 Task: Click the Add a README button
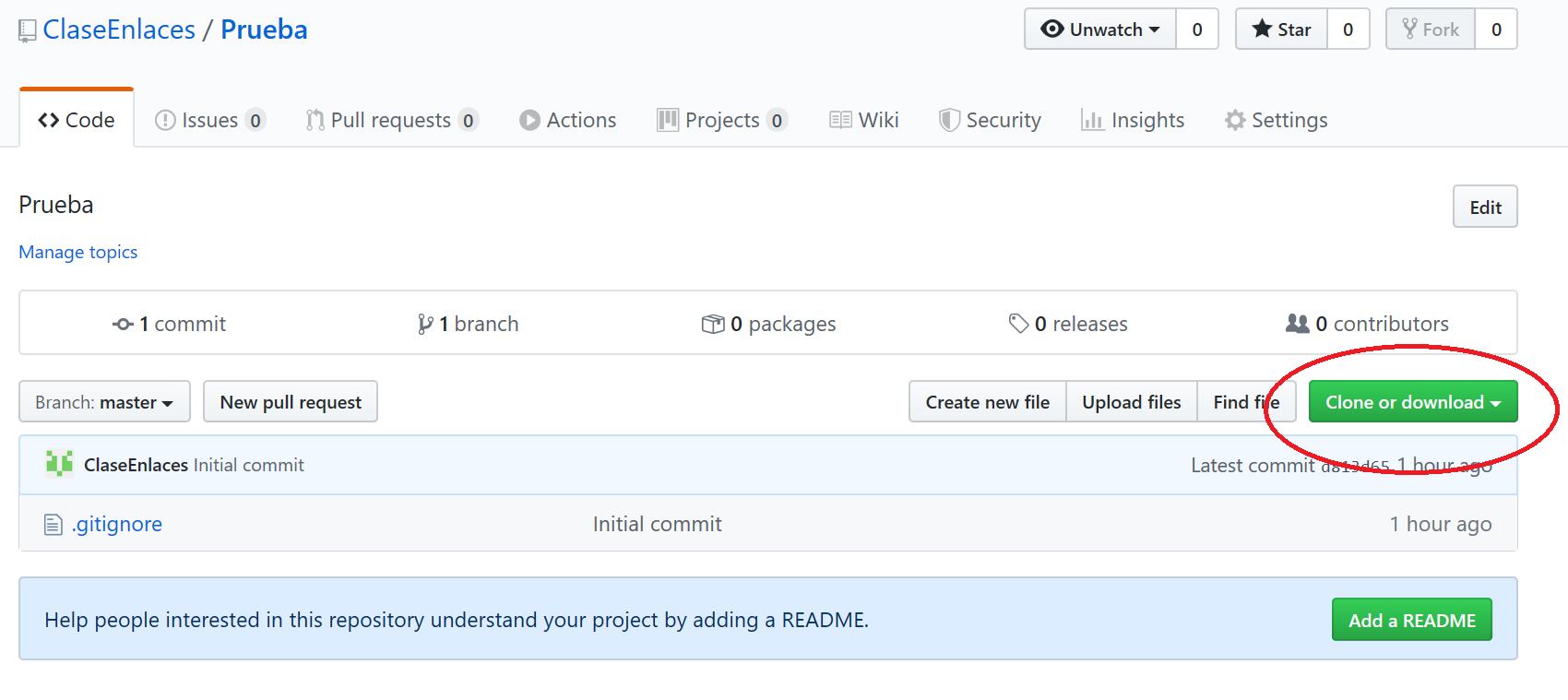(x=1411, y=620)
